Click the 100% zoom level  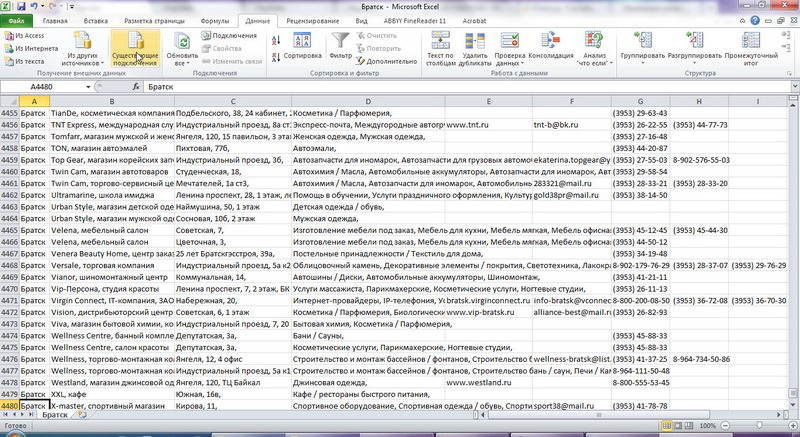tap(708, 425)
